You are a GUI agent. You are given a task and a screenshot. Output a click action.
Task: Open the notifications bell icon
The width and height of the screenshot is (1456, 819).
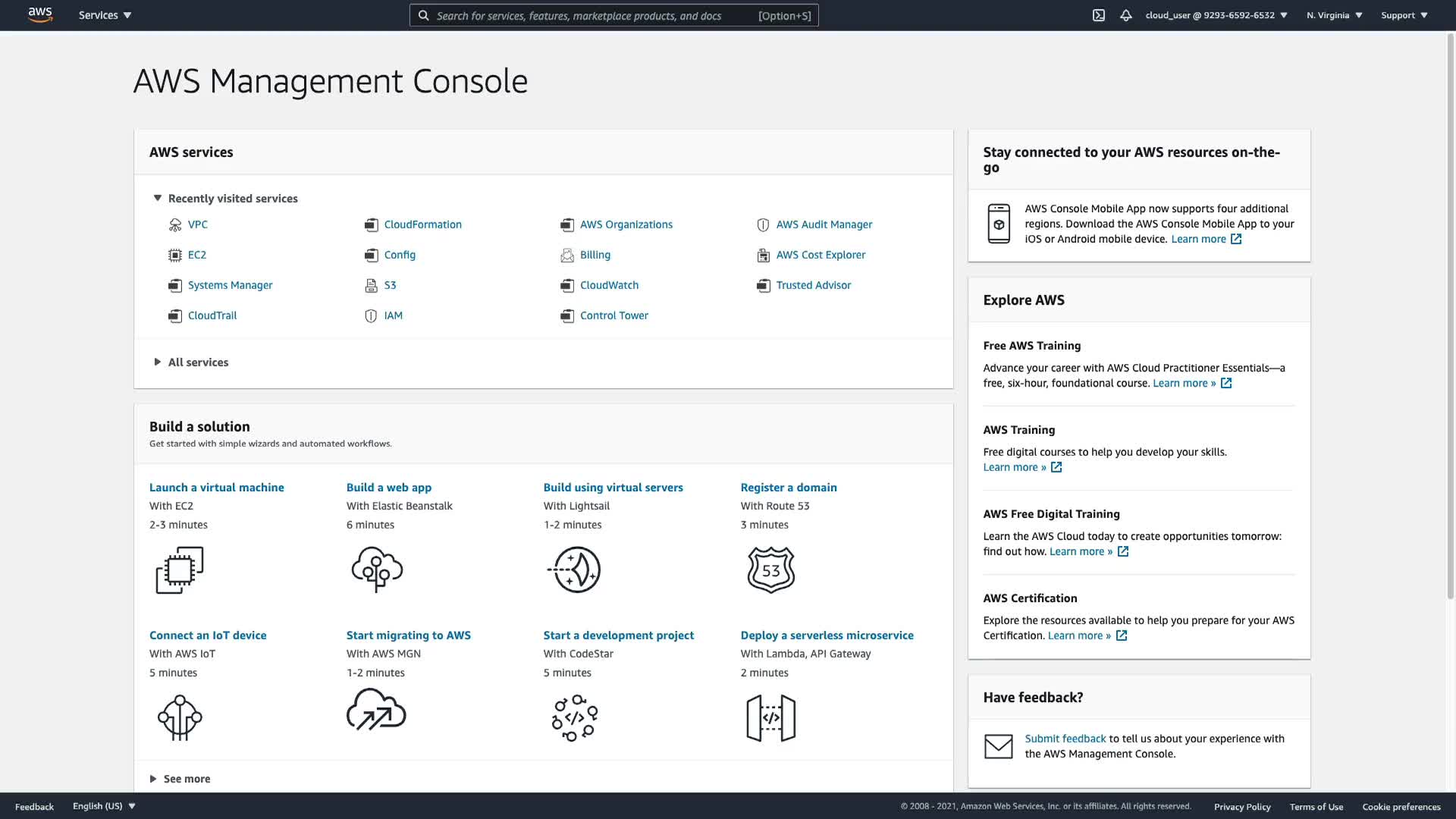click(x=1126, y=15)
